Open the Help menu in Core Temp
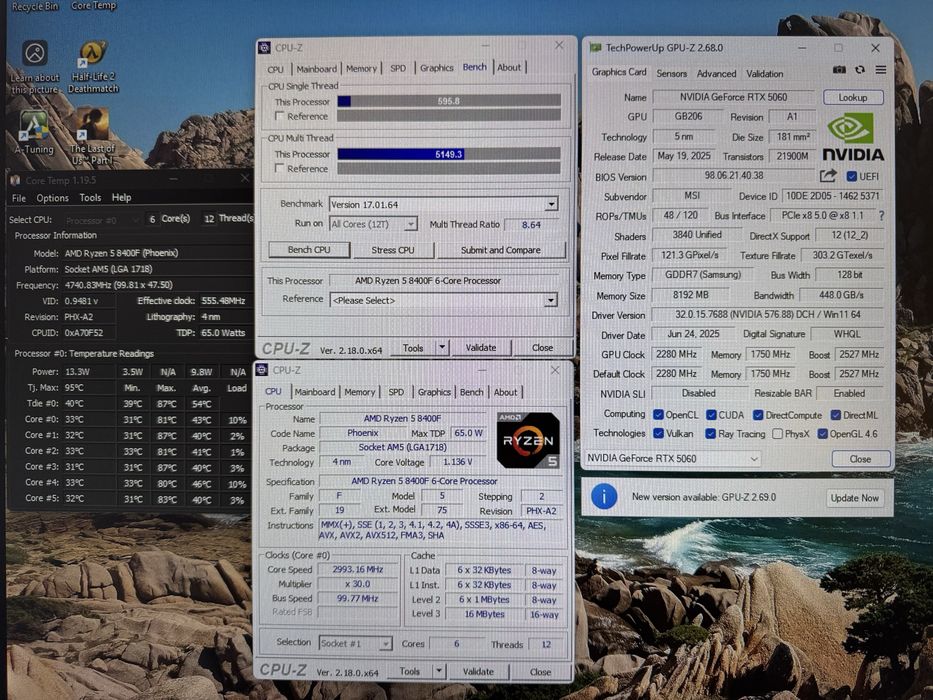Screen dimensions: 933x700 click(x=121, y=198)
